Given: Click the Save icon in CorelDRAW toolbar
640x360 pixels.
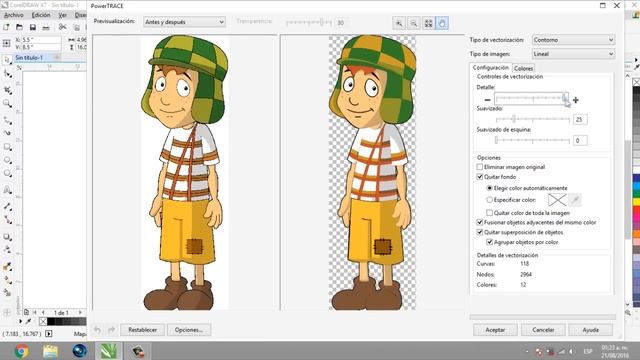Looking at the screenshot, I should tap(33, 27).
